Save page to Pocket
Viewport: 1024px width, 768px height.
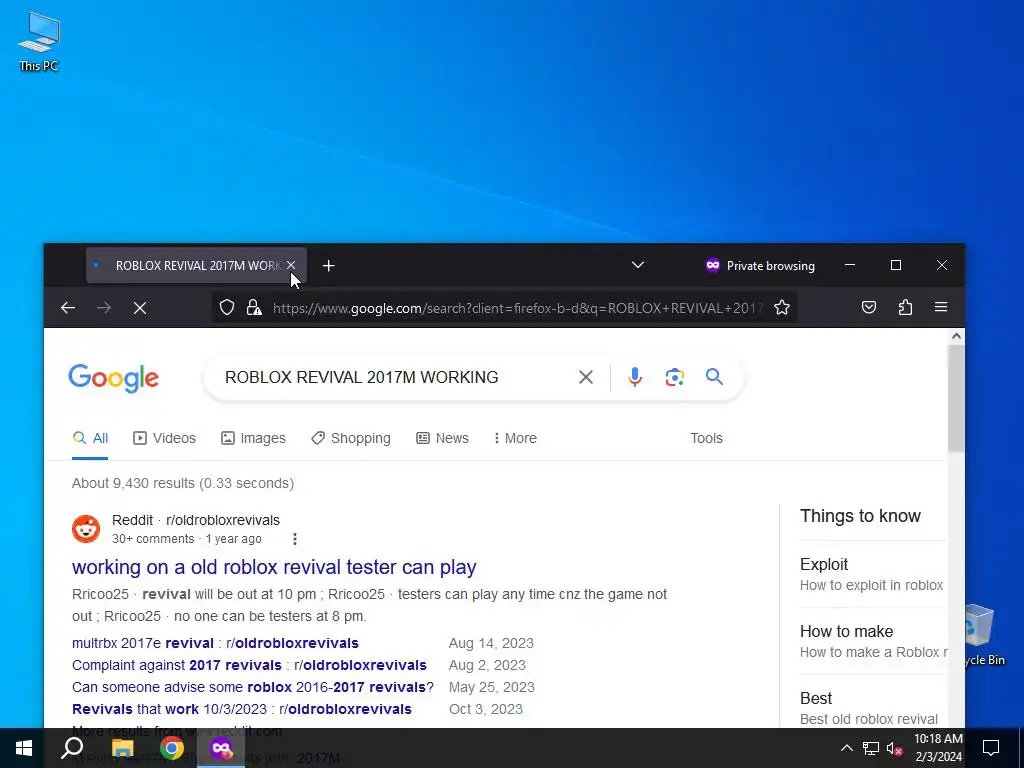click(869, 308)
